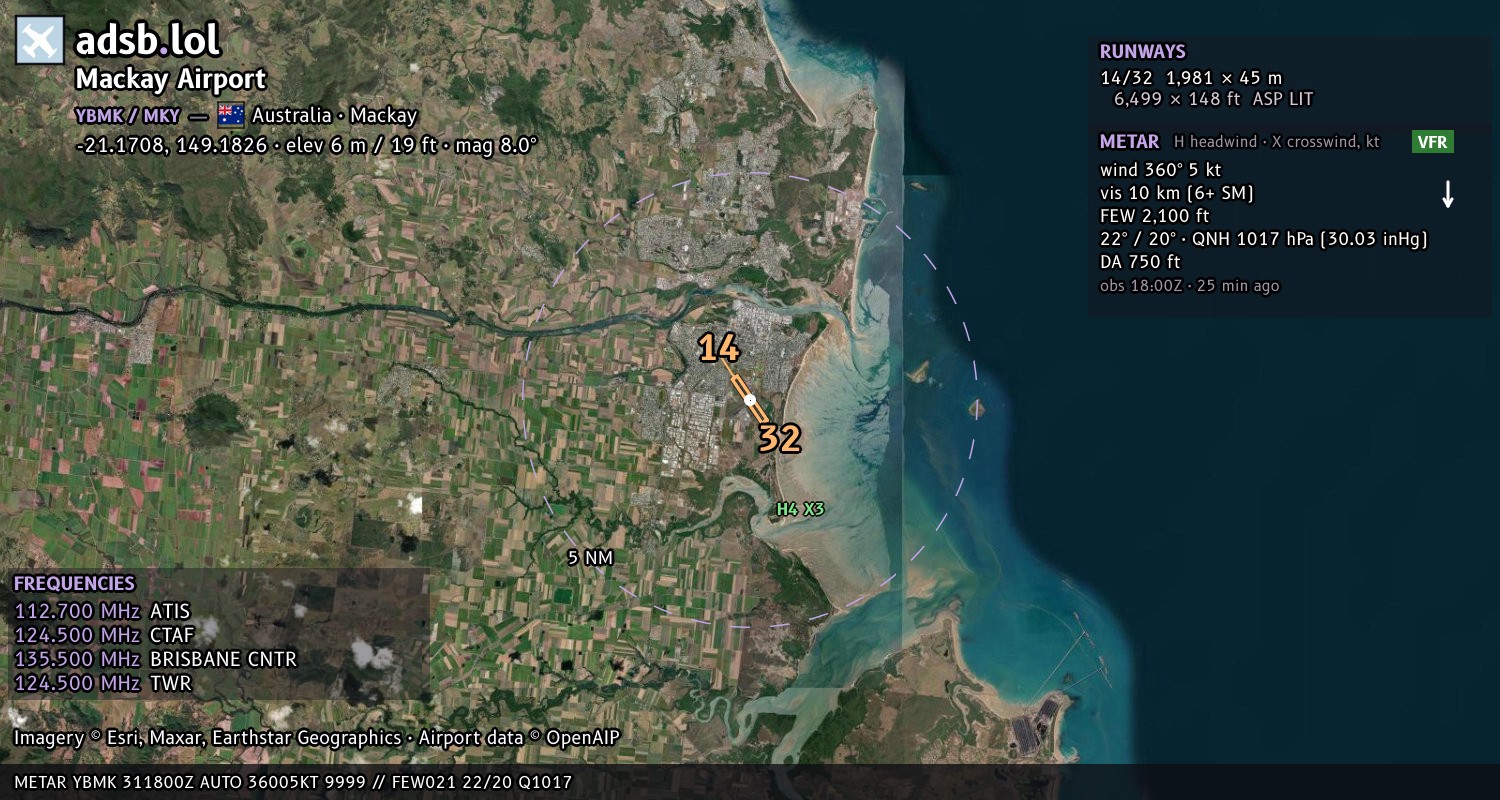Click the YBMK / MKY airport code
The image size is (1500, 800).
(128, 115)
